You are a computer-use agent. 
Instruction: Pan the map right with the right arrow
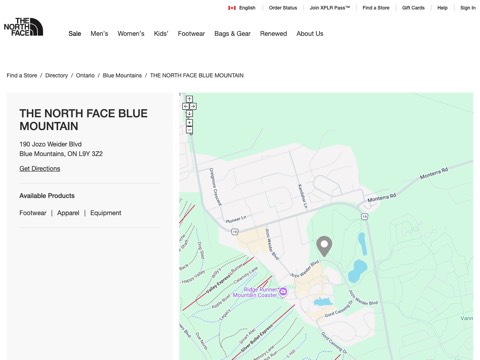coord(193,106)
